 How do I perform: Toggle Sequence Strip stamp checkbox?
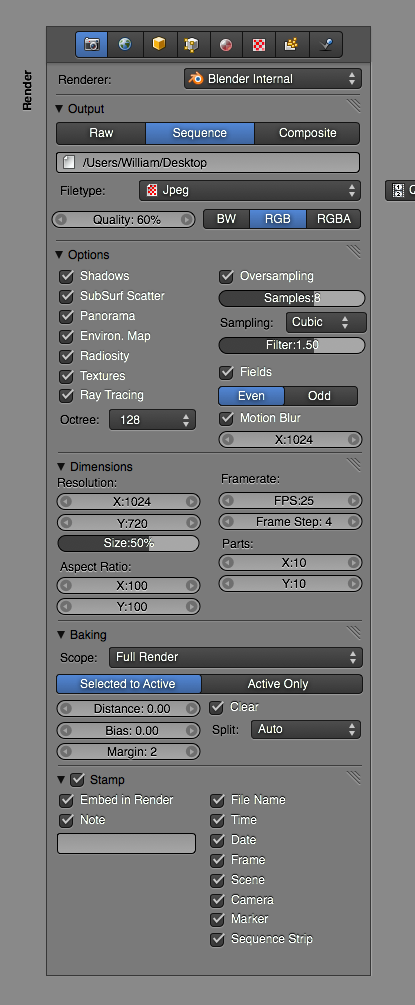point(217,940)
